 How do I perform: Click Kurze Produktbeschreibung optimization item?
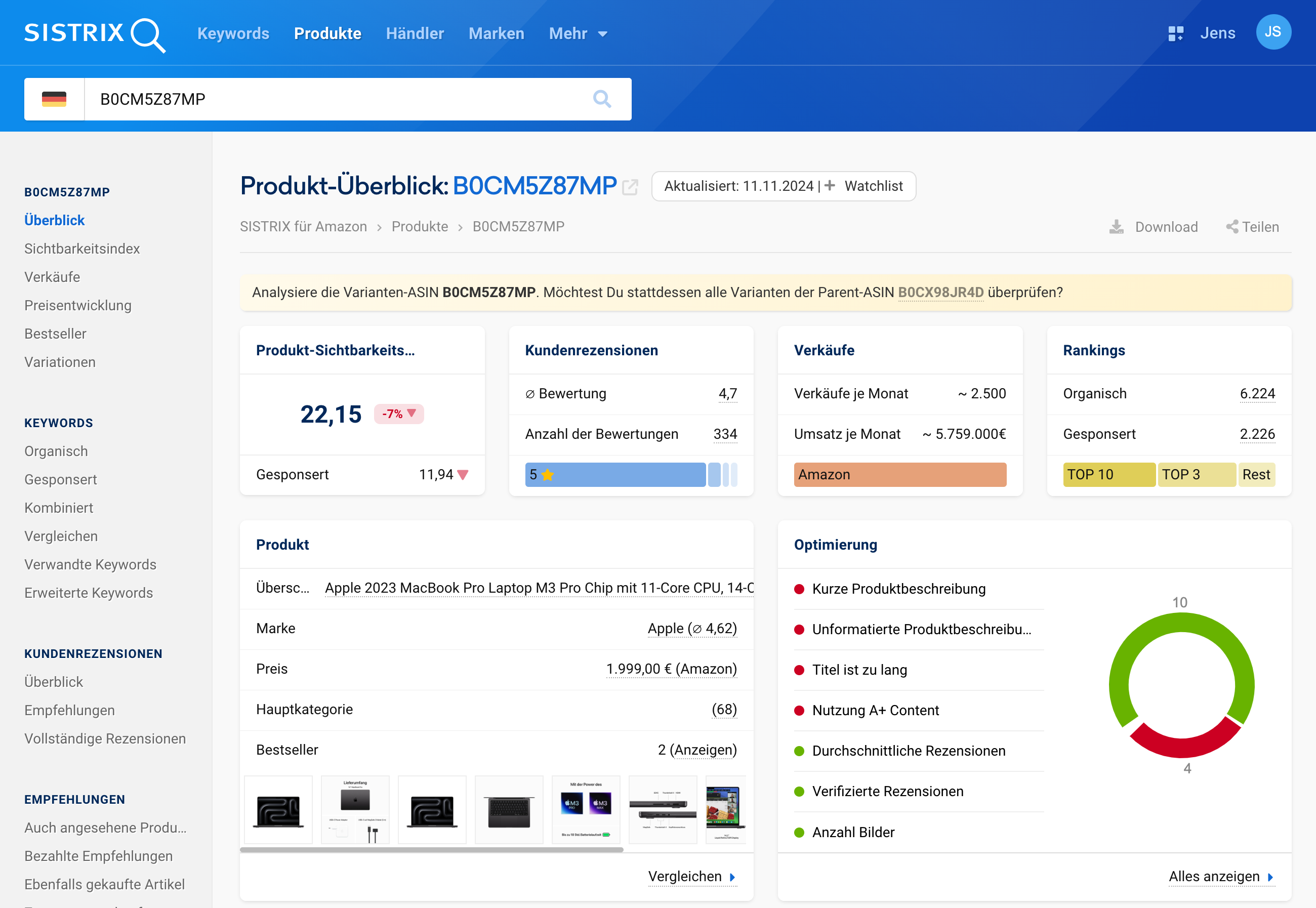(x=898, y=589)
